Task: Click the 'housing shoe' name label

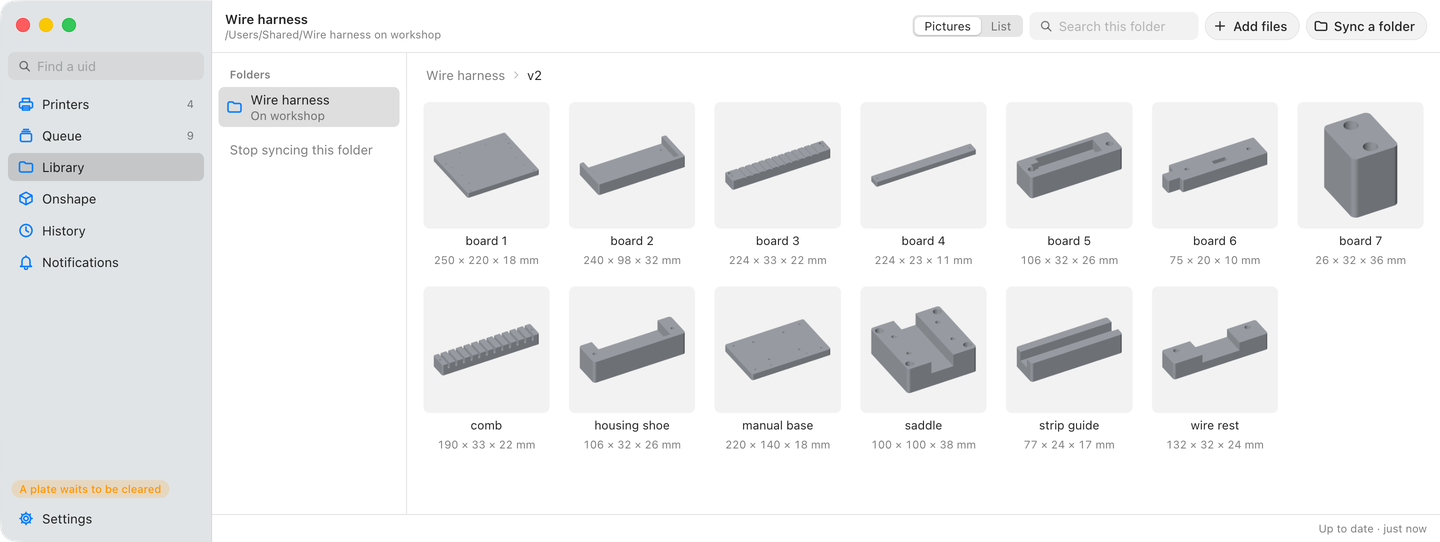Action: pyautogui.click(x=632, y=426)
